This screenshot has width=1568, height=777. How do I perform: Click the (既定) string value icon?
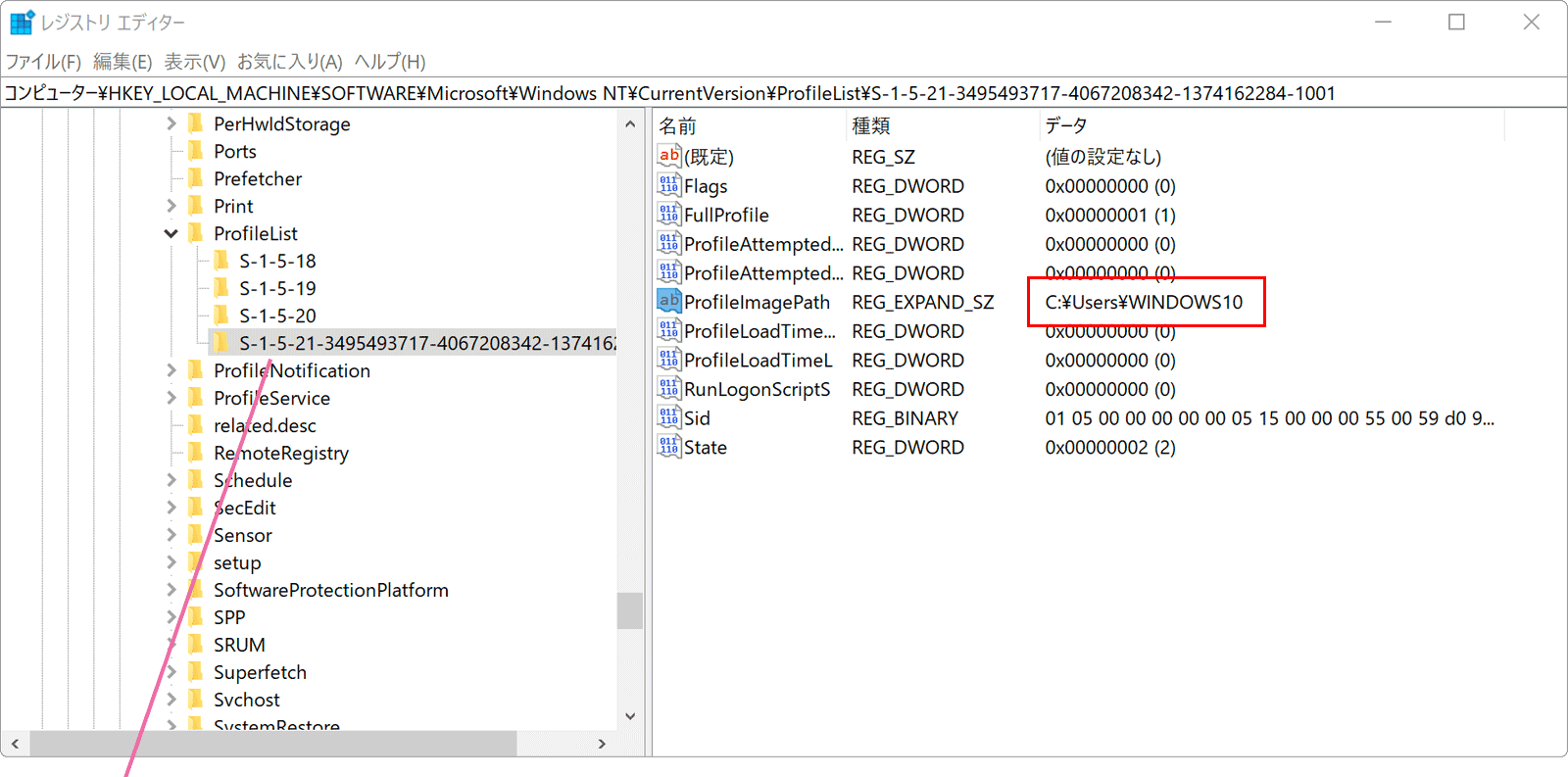tap(669, 156)
